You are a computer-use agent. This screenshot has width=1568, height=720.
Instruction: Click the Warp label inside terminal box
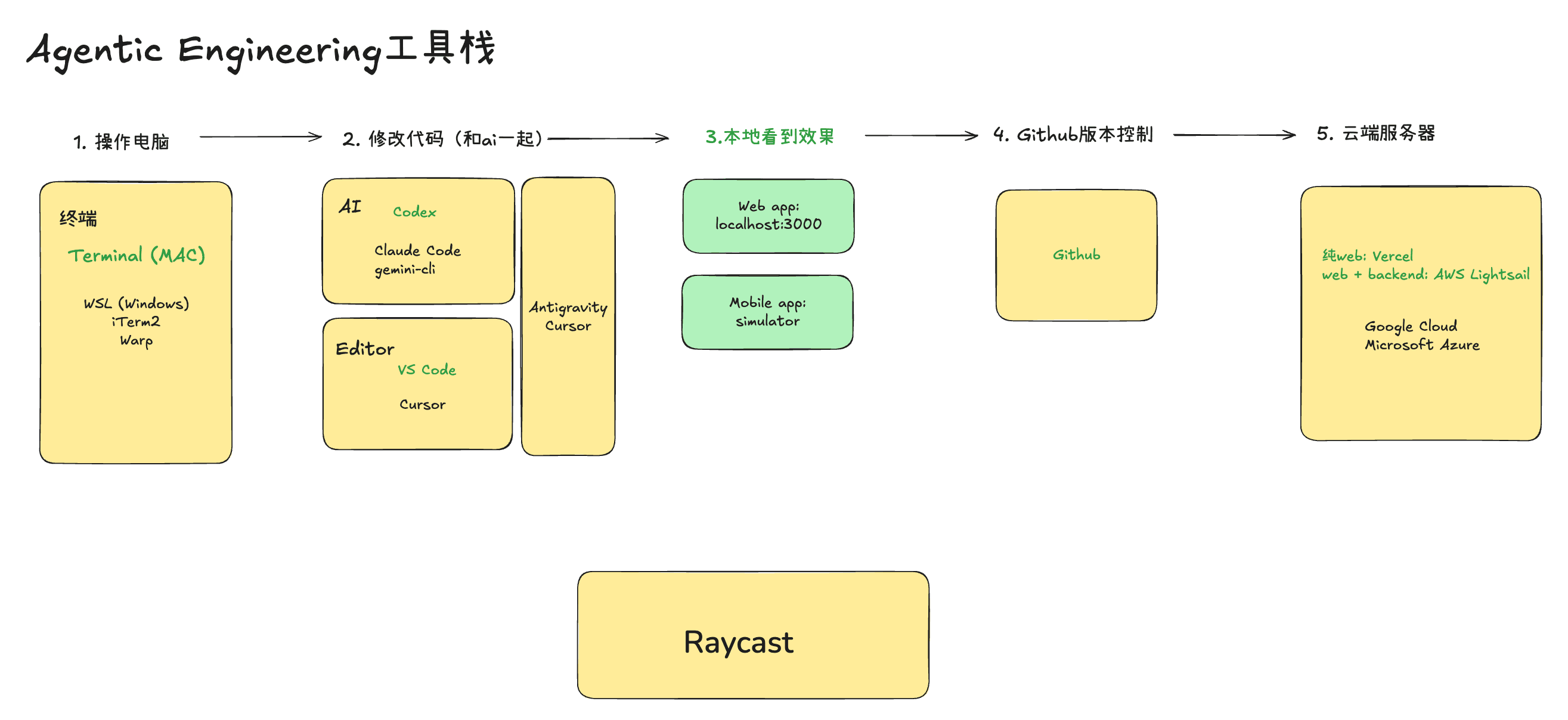click(x=137, y=342)
